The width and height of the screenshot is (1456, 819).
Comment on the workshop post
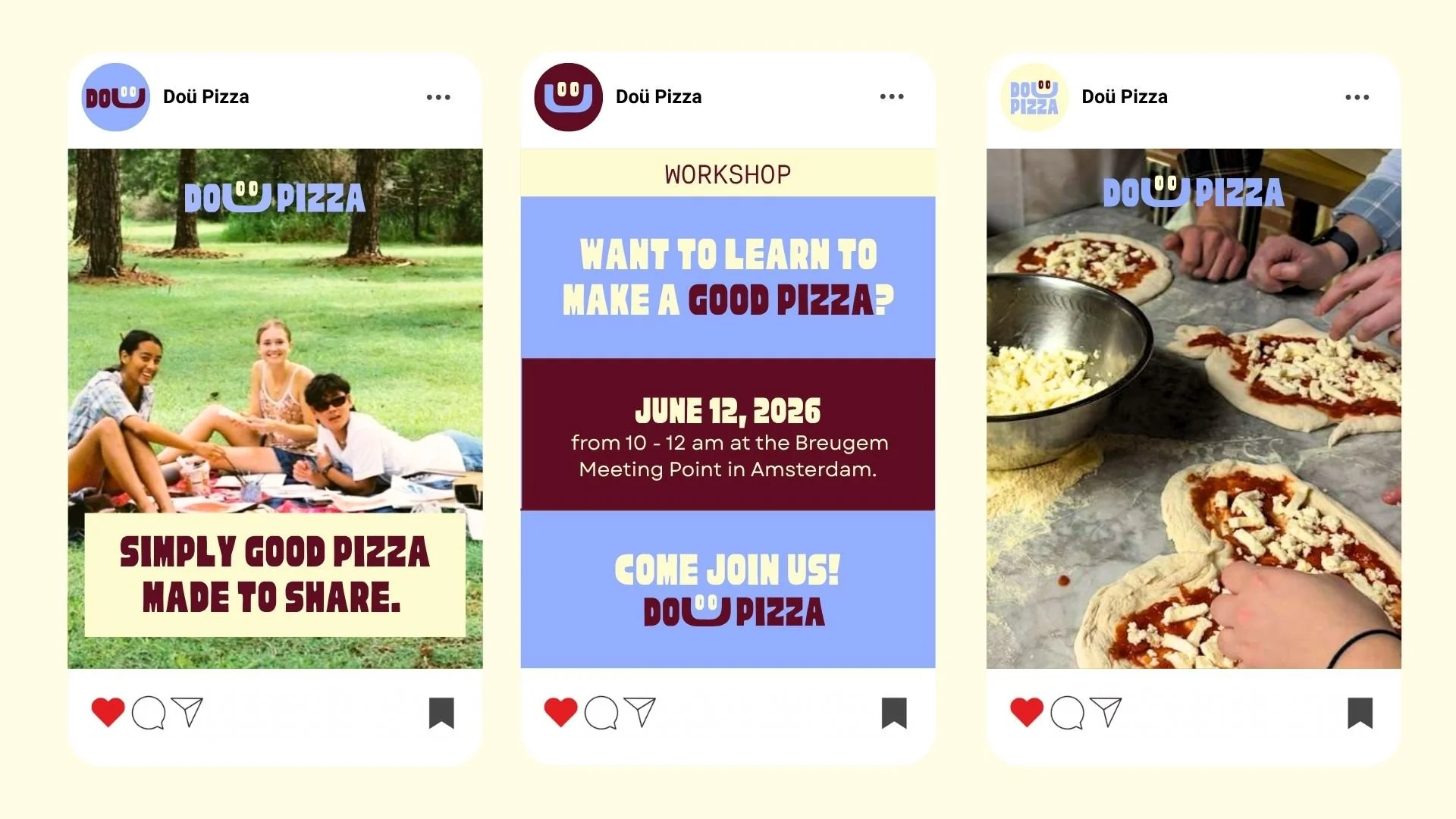pyautogui.click(x=601, y=713)
